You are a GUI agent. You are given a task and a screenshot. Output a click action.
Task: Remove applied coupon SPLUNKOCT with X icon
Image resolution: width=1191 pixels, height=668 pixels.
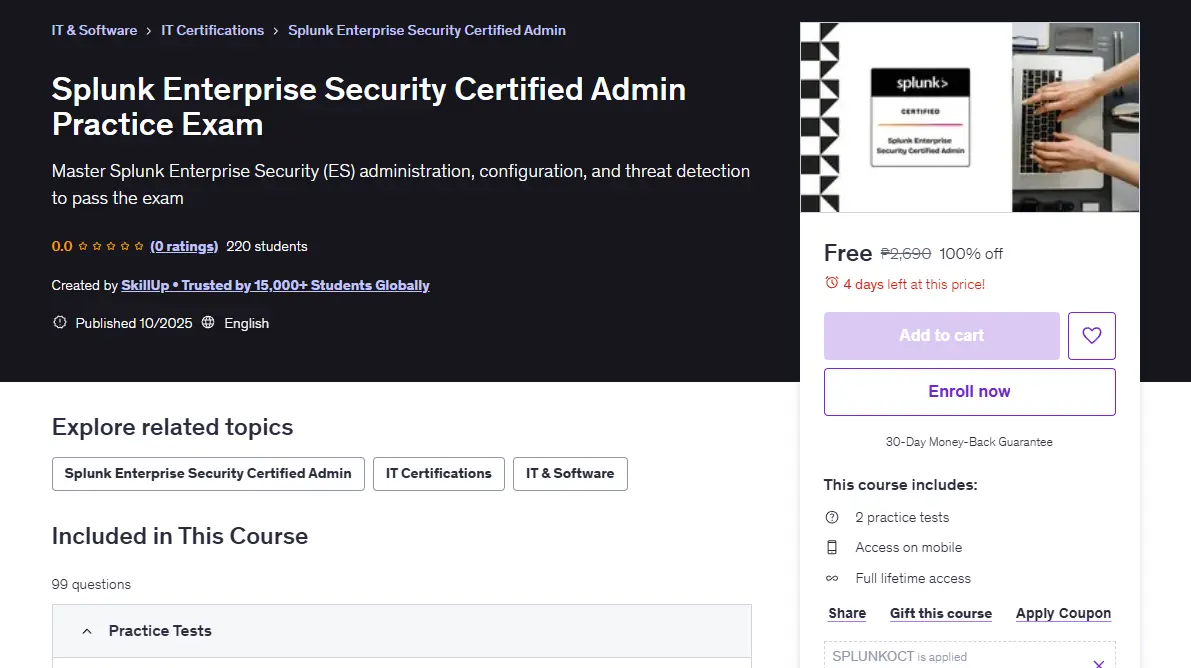click(x=1098, y=663)
